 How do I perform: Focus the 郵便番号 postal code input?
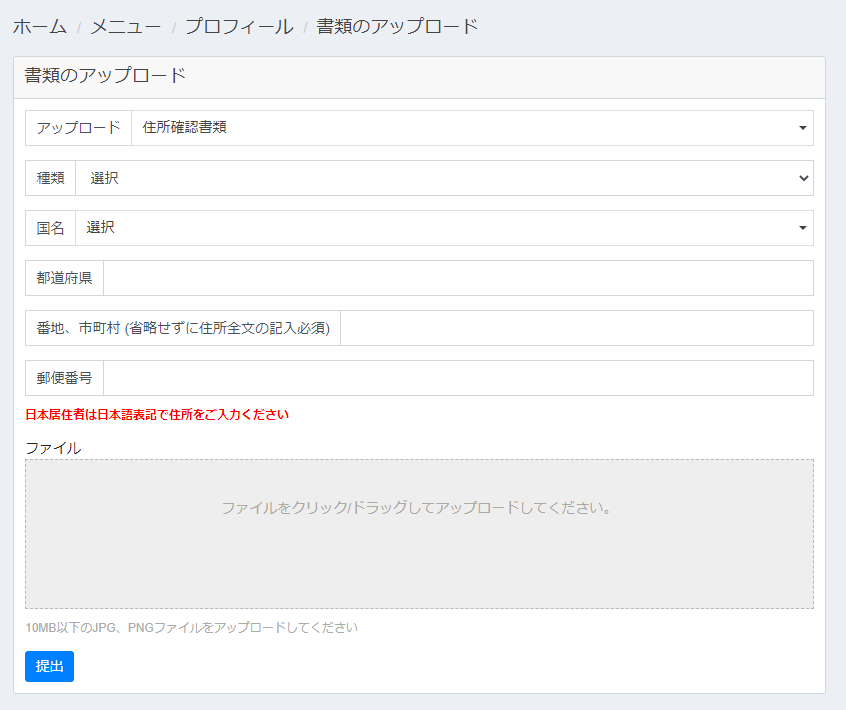tap(458, 378)
